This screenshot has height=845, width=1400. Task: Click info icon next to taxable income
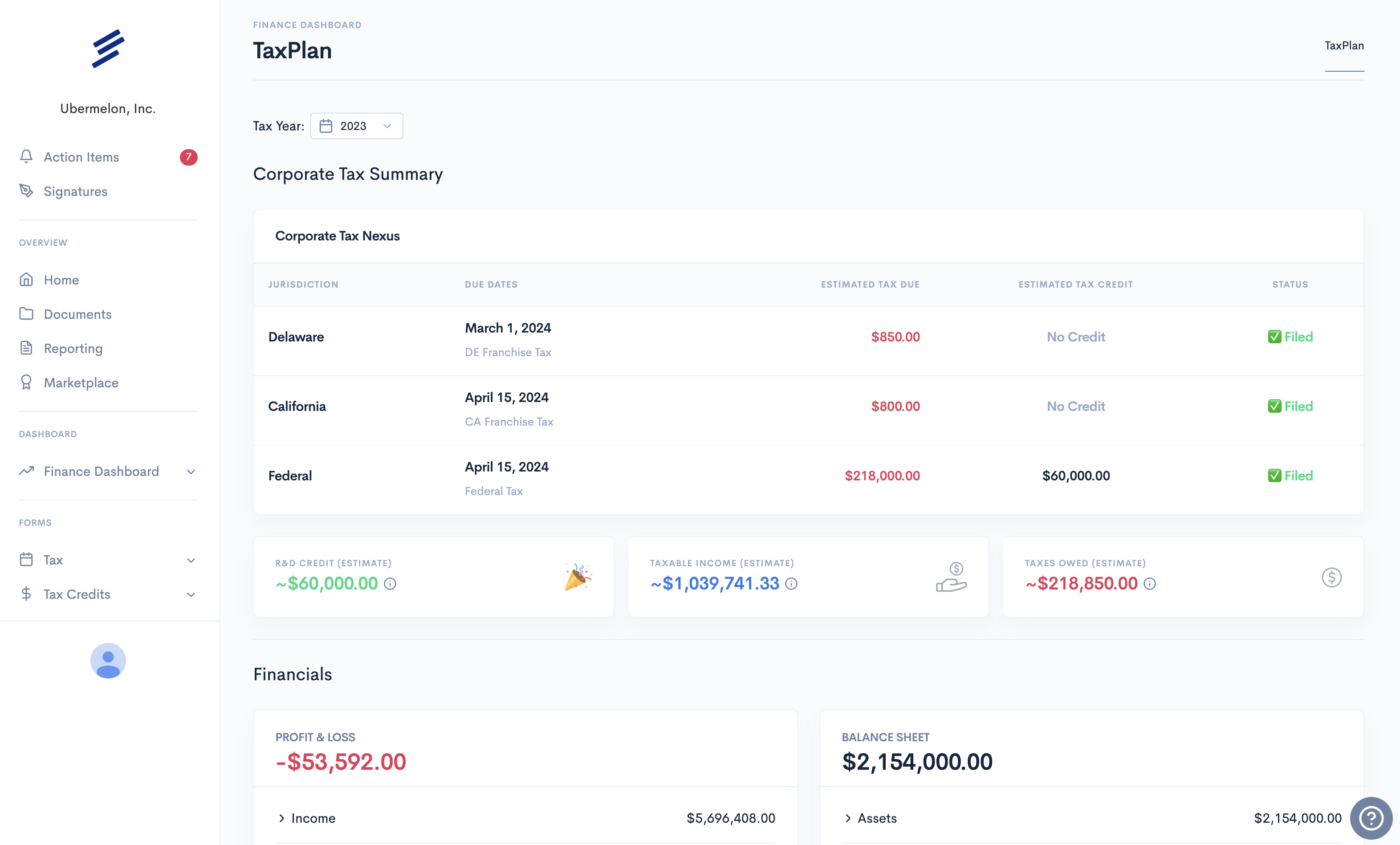(x=791, y=584)
